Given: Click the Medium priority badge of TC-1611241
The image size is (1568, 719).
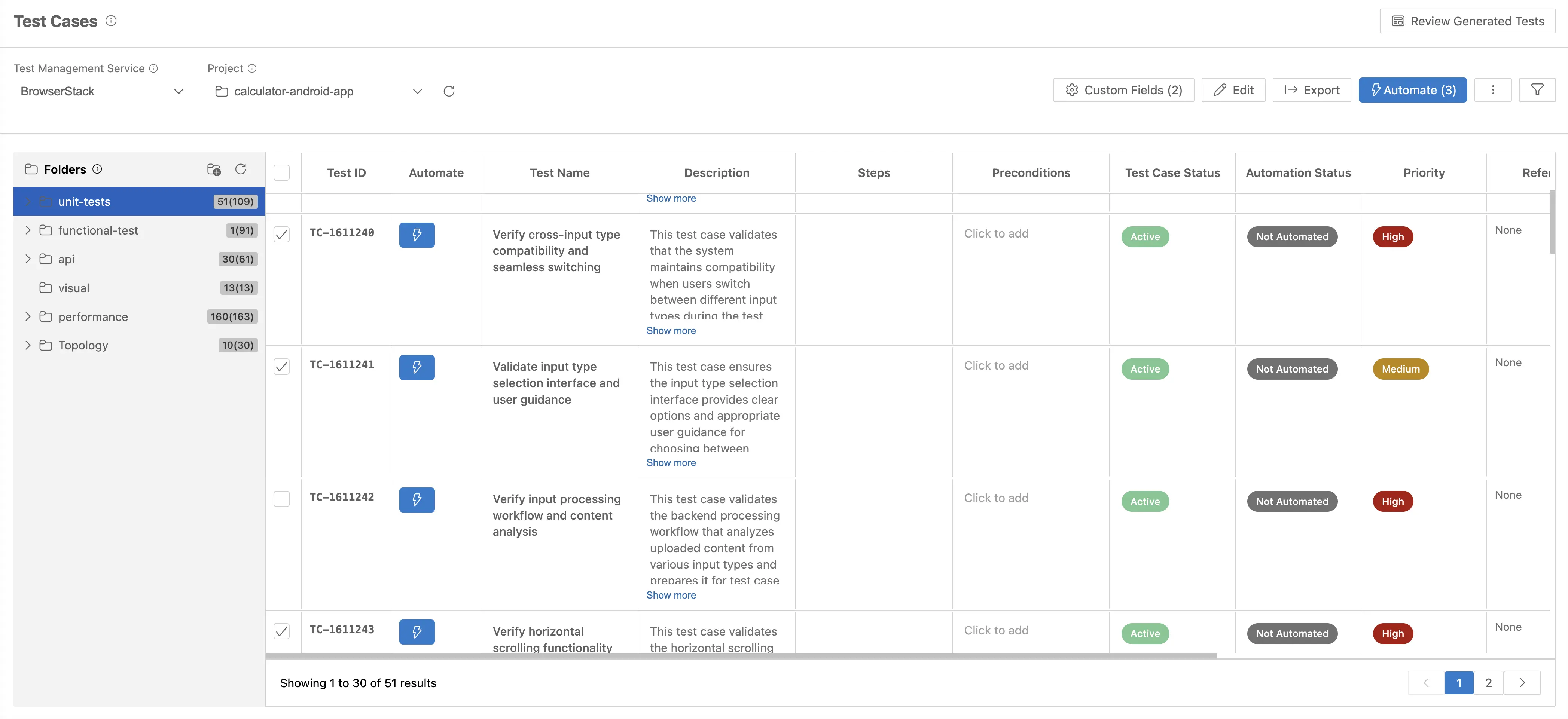Looking at the screenshot, I should pyautogui.click(x=1401, y=368).
